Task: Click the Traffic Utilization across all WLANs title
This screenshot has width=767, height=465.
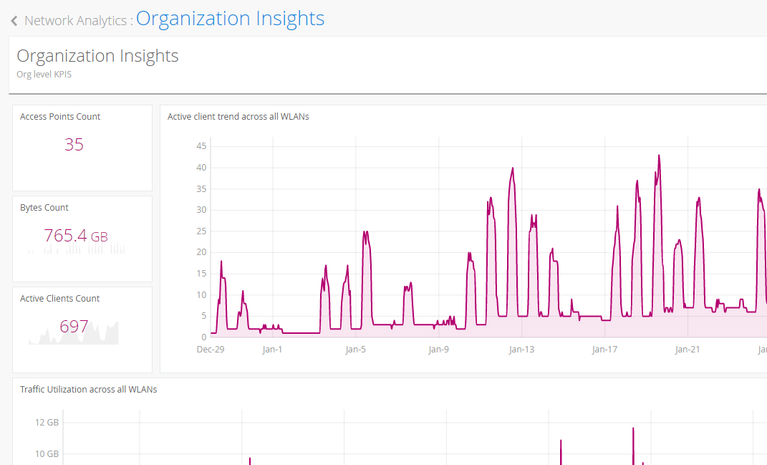Action: [89, 389]
